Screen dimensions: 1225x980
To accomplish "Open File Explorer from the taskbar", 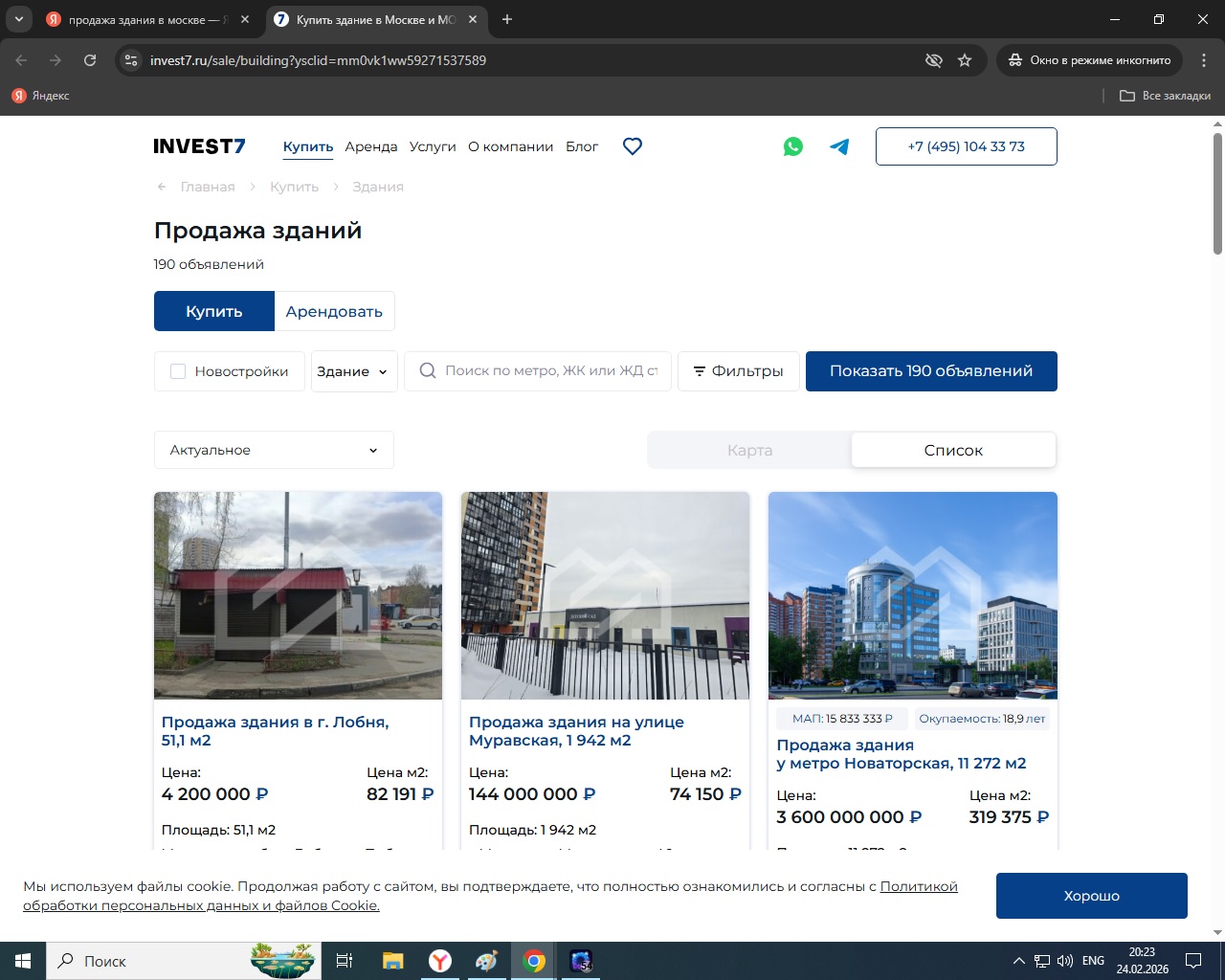I will pyautogui.click(x=392, y=961).
